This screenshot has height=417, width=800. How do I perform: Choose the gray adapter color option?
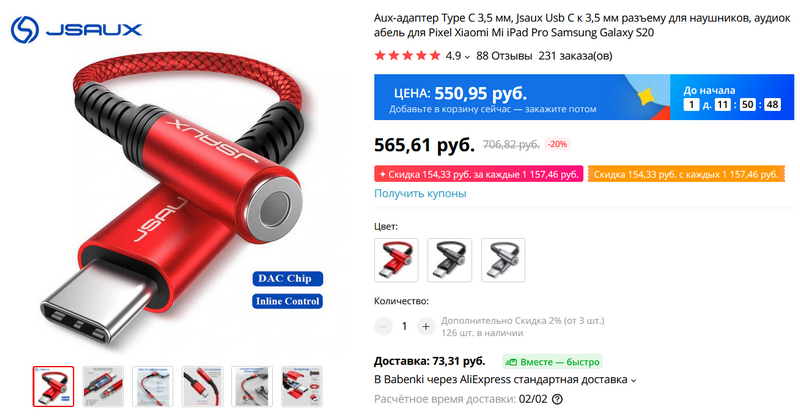[x=503, y=260]
